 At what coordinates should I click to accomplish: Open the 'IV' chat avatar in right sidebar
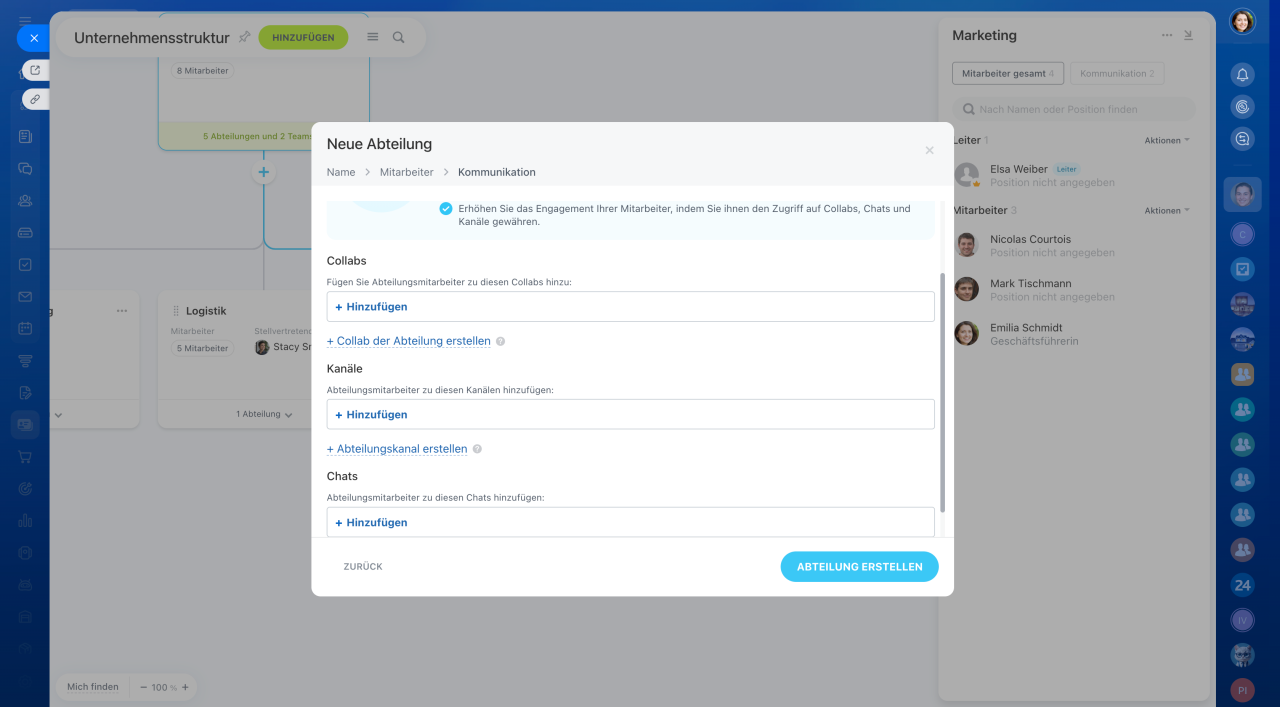[1242, 620]
